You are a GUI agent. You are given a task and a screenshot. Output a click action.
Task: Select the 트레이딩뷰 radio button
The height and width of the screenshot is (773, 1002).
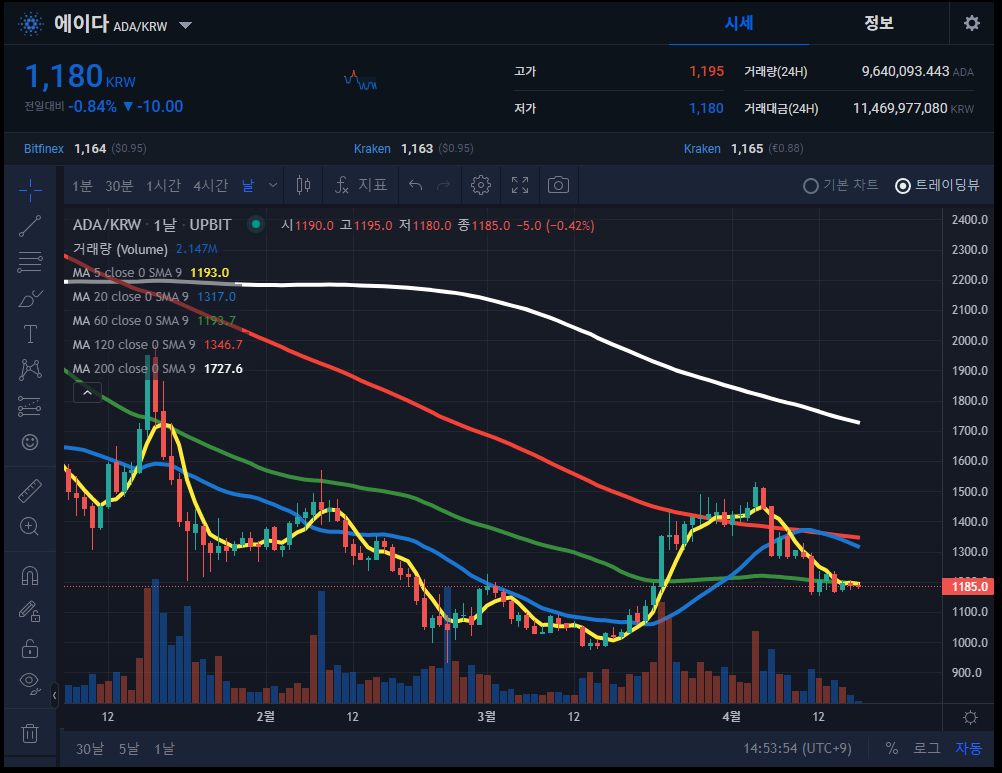[x=903, y=186]
